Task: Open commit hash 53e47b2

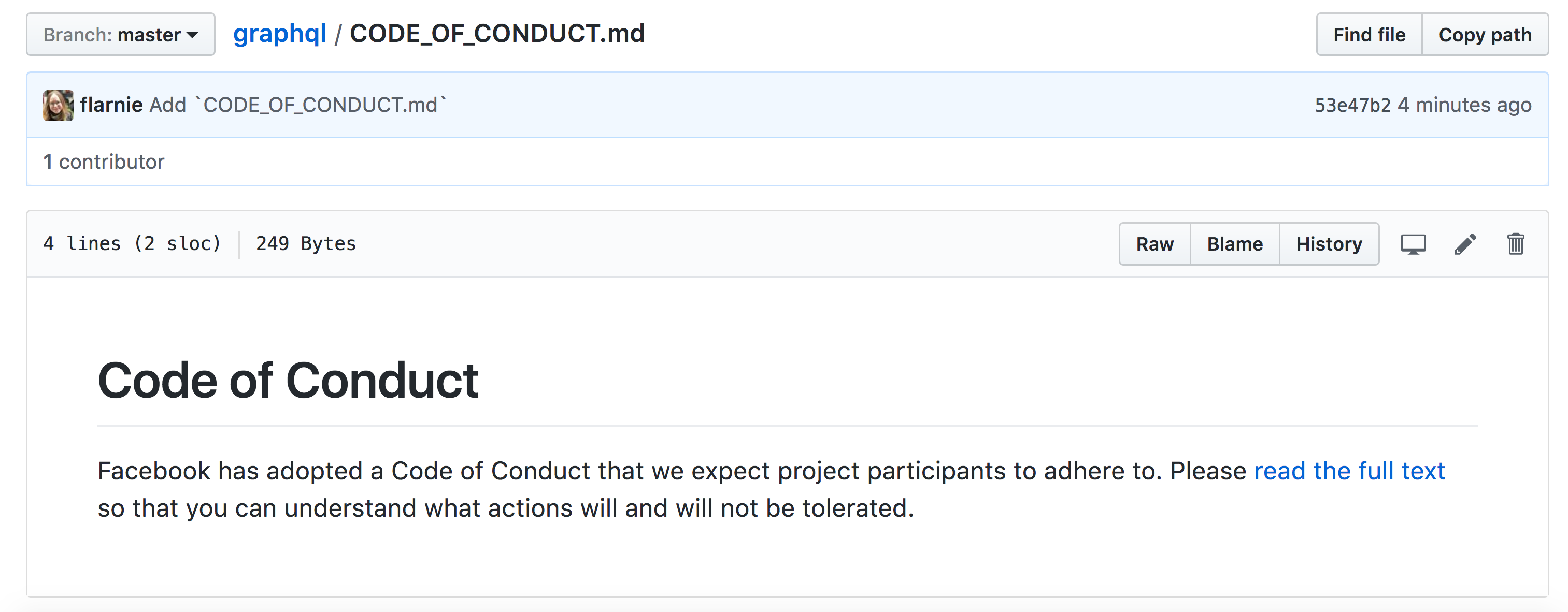Action: [1352, 105]
